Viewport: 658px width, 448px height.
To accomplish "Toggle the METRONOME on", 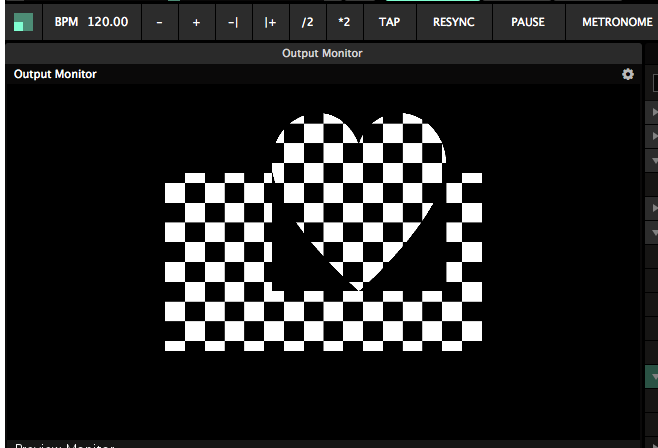I will [x=616, y=21].
